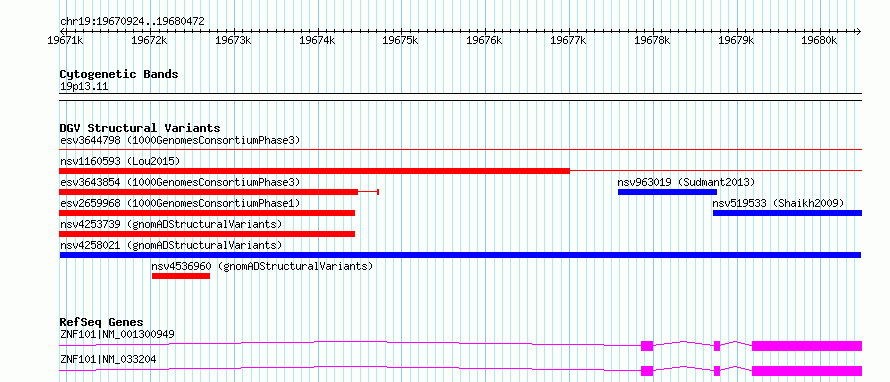Click the nsv4536960 short red bar
This screenshot has height=382, width=890.
coord(181,276)
